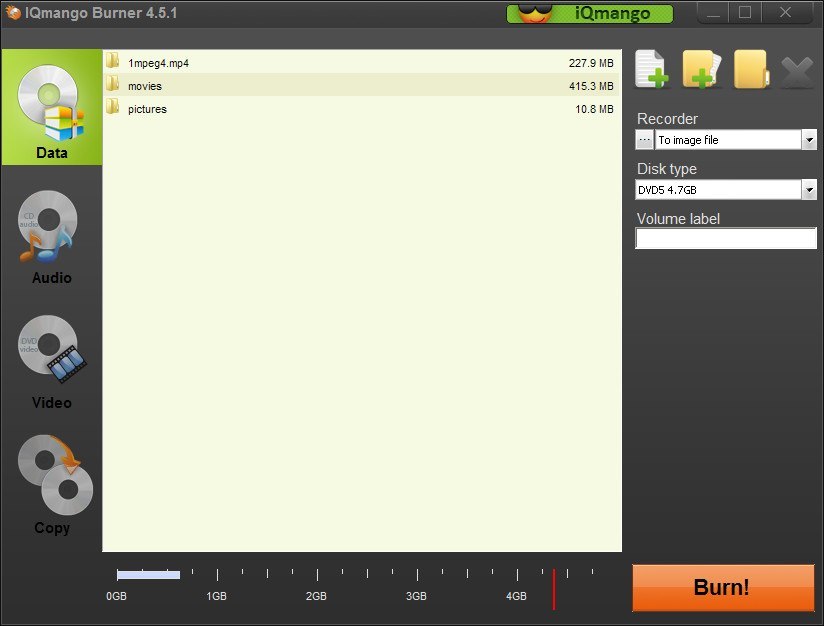This screenshot has width=824, height=626.
Task: Click the Volume label input field
Action: 726,238
